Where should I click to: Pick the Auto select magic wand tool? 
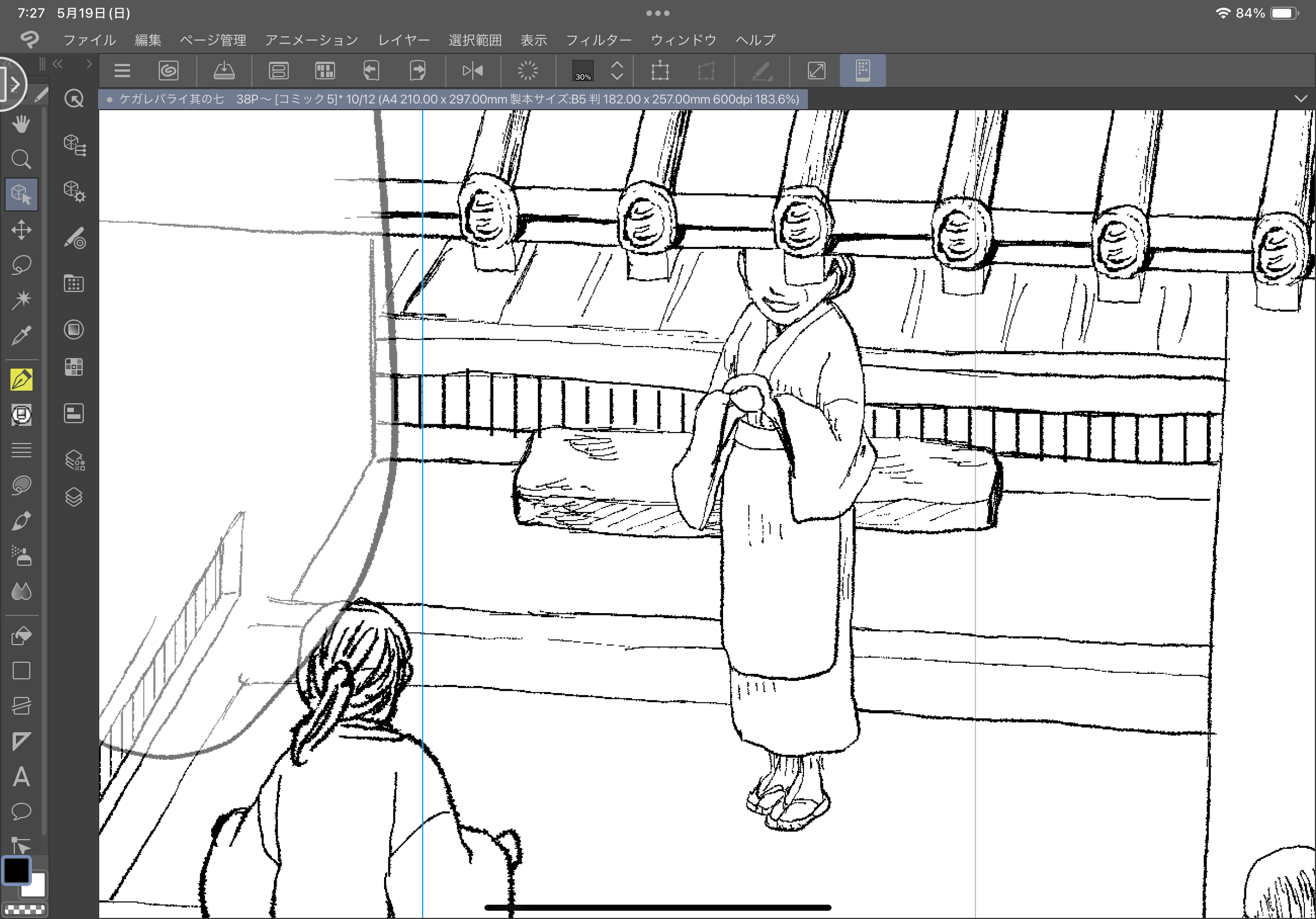[x=21, y=299]
